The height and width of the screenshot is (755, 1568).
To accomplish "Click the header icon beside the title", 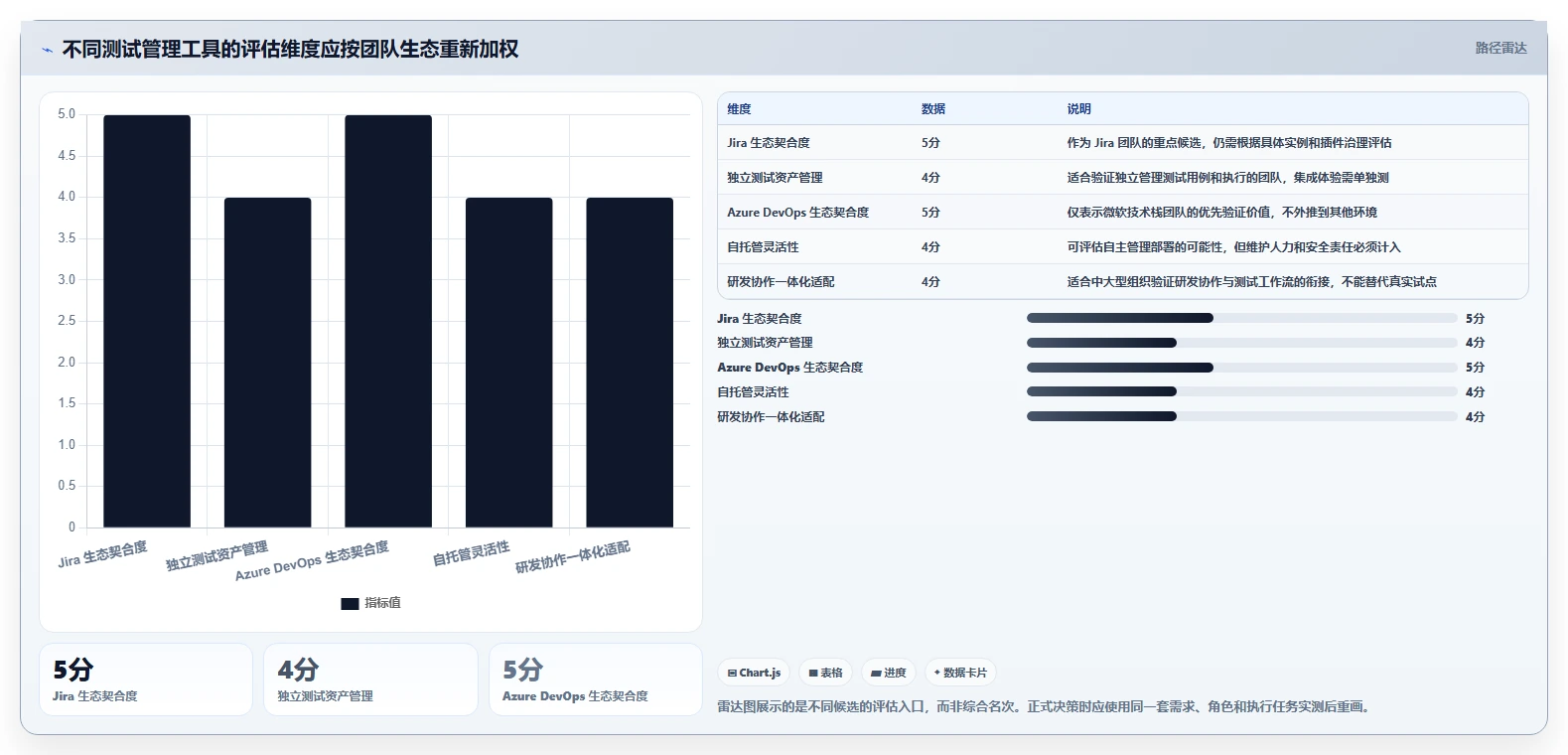I will tap(47, 50).
